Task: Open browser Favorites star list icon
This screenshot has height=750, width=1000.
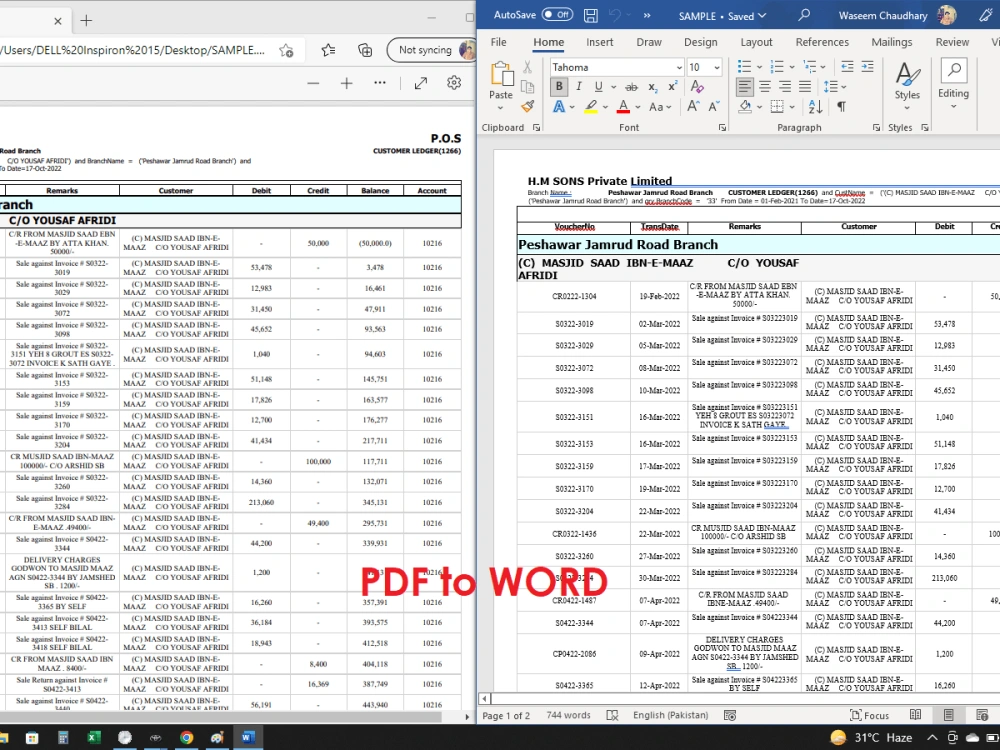Action: pyautogui.click(x=328, y=50)
